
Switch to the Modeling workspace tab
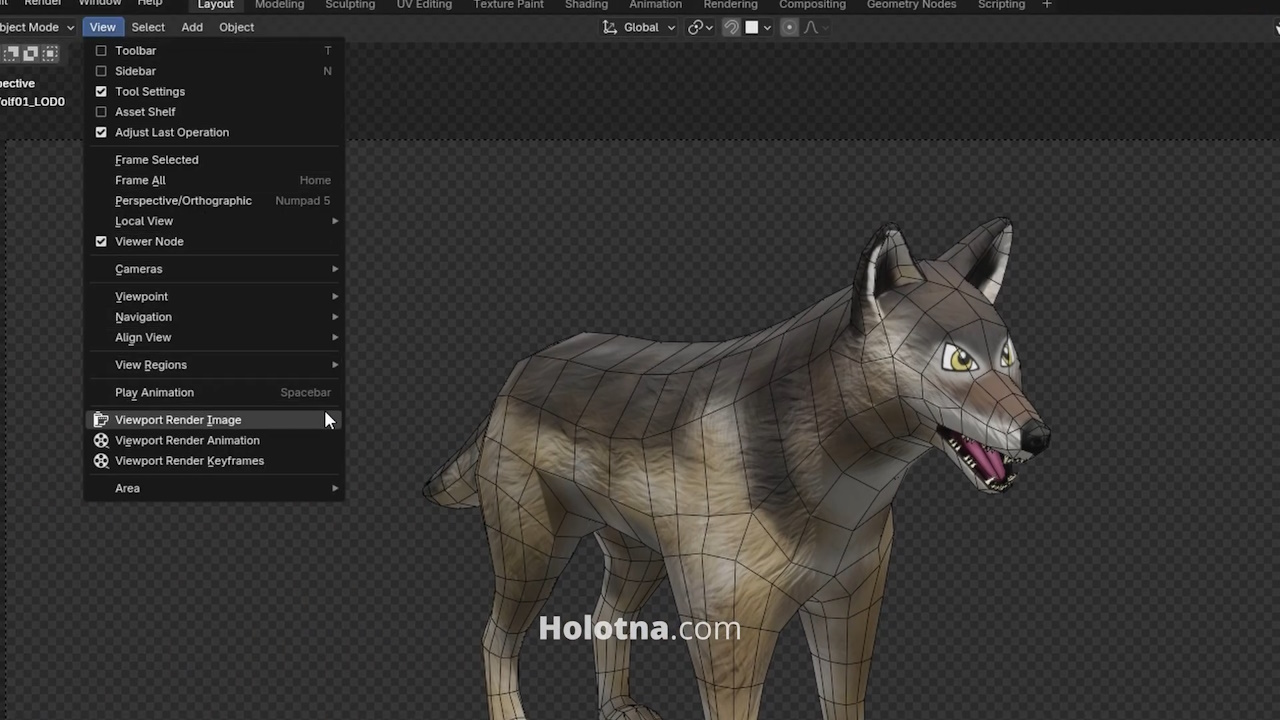[x=279, y=5]
